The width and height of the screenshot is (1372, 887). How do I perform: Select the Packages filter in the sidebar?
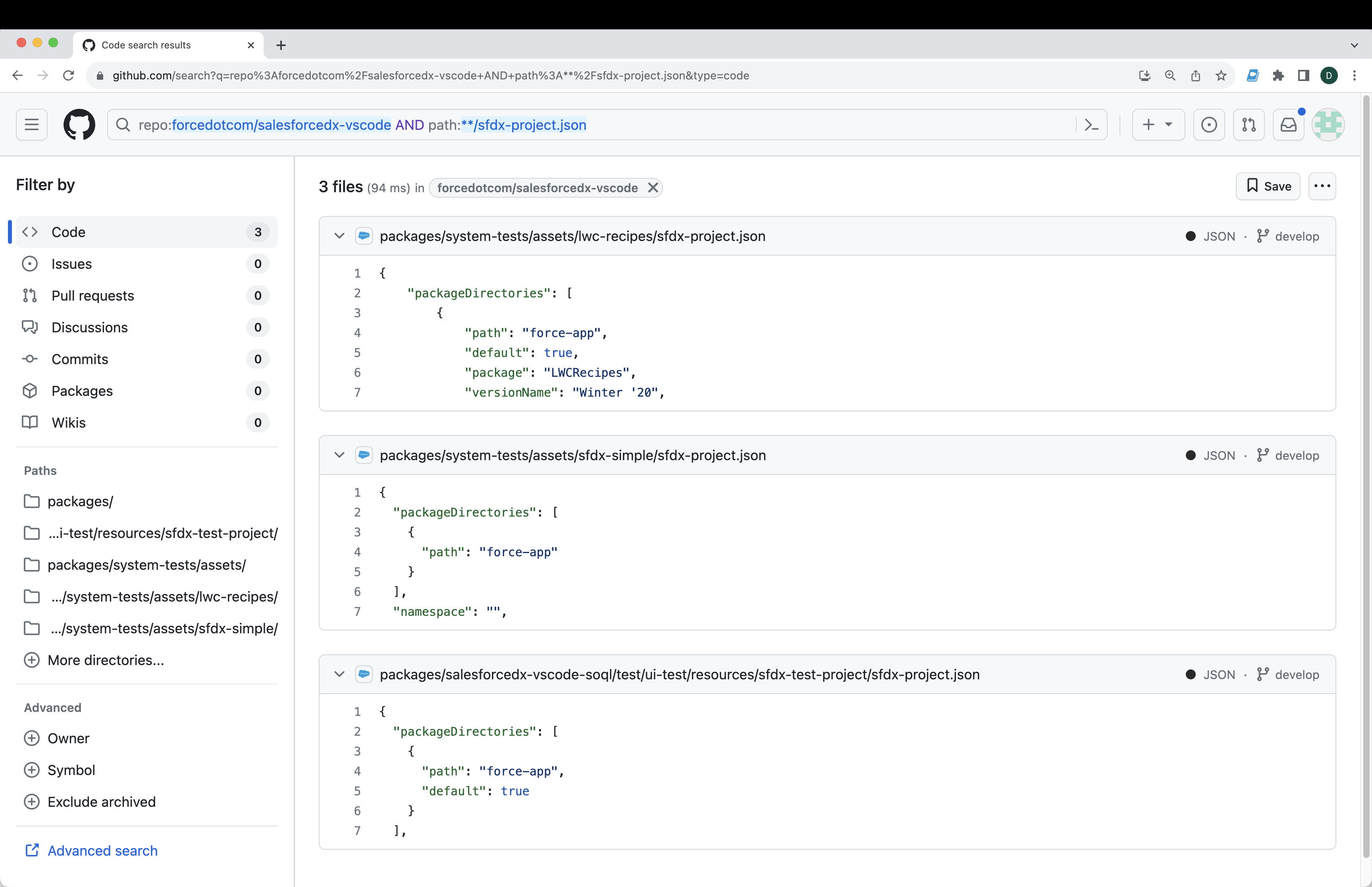tap(83, 391)
